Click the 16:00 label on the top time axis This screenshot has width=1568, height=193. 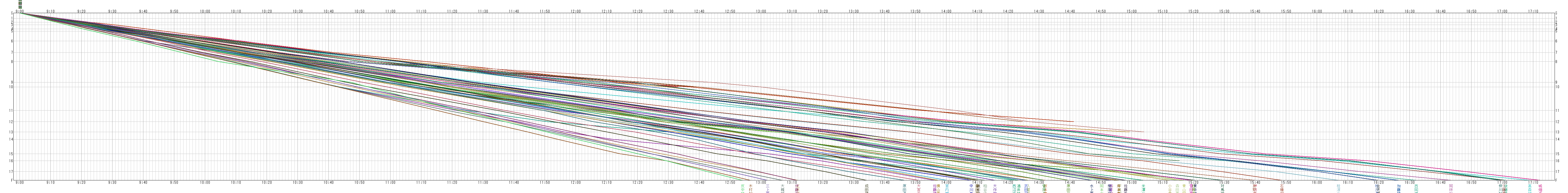(1317, 11)
